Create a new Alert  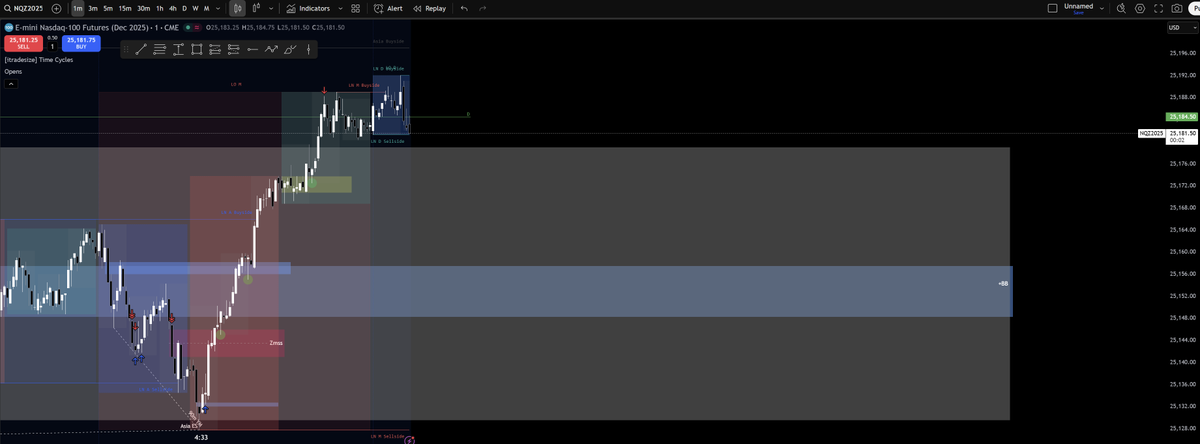pos(388,8)
